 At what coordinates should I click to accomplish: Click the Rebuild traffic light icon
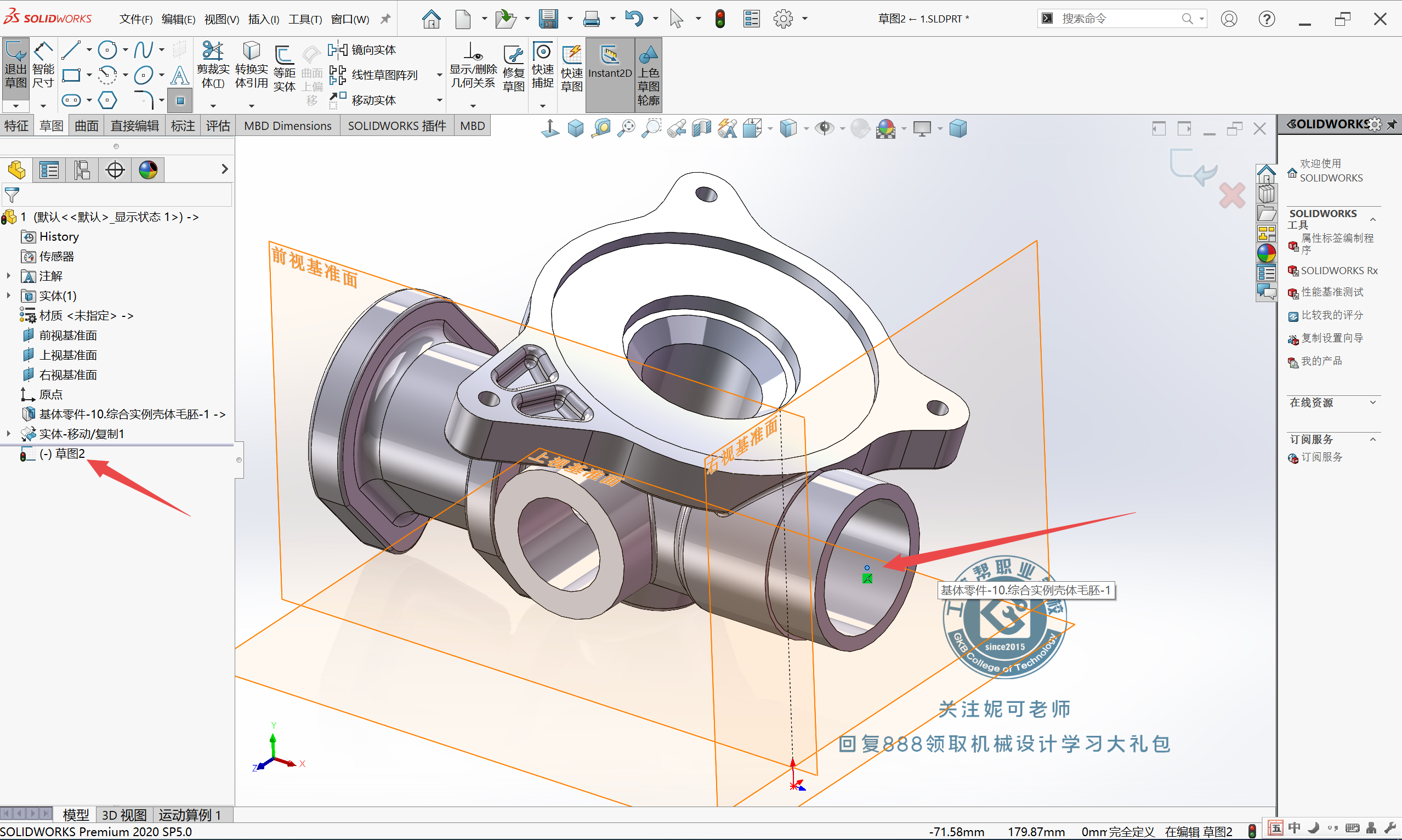720,19
